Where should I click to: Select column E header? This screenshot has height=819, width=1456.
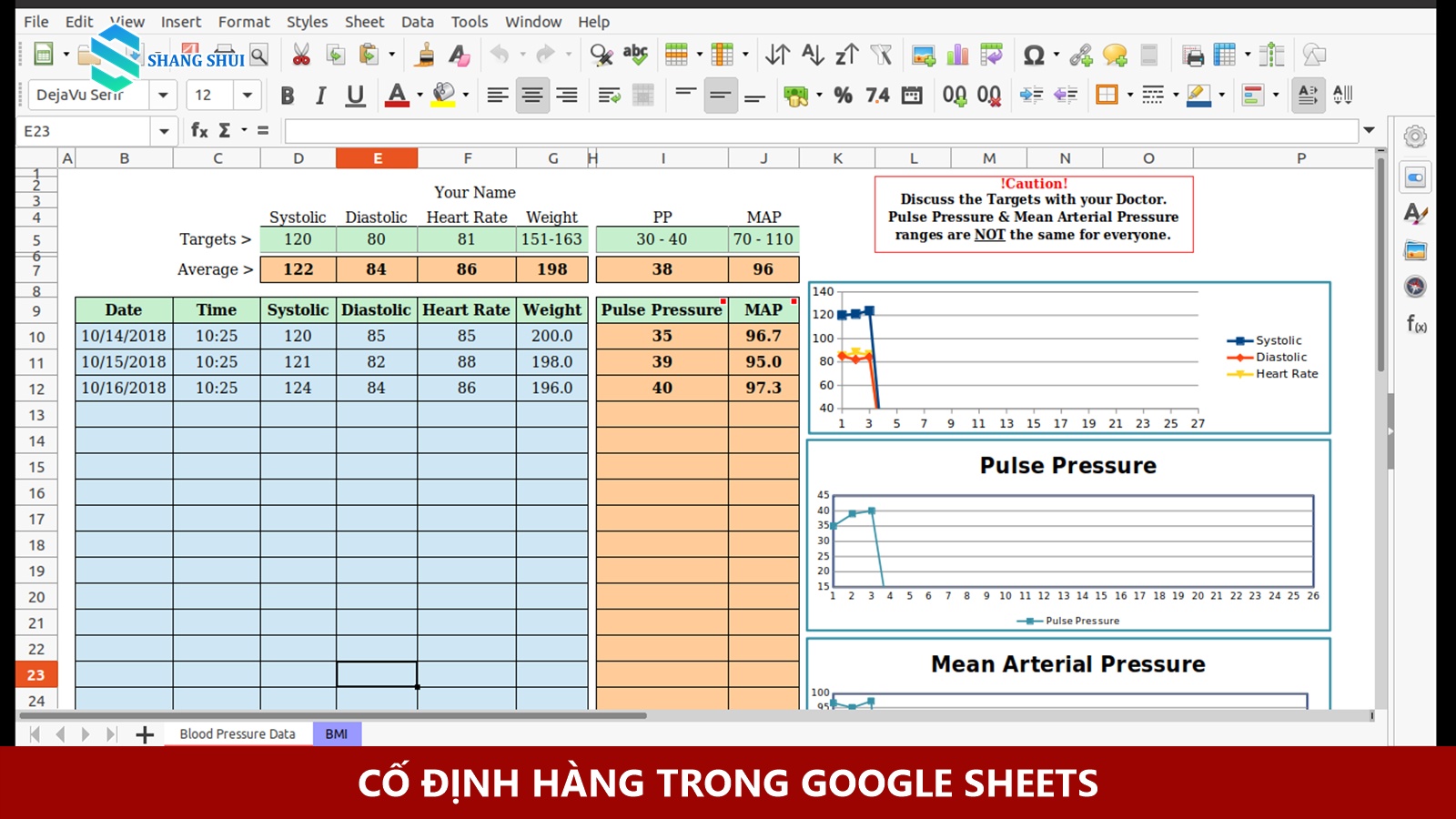click(377, 158)
